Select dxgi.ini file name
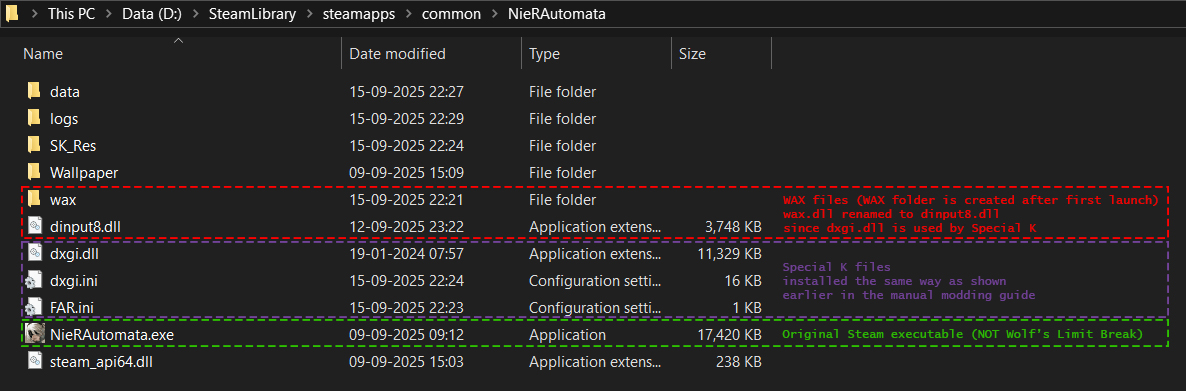 (73, 281)
